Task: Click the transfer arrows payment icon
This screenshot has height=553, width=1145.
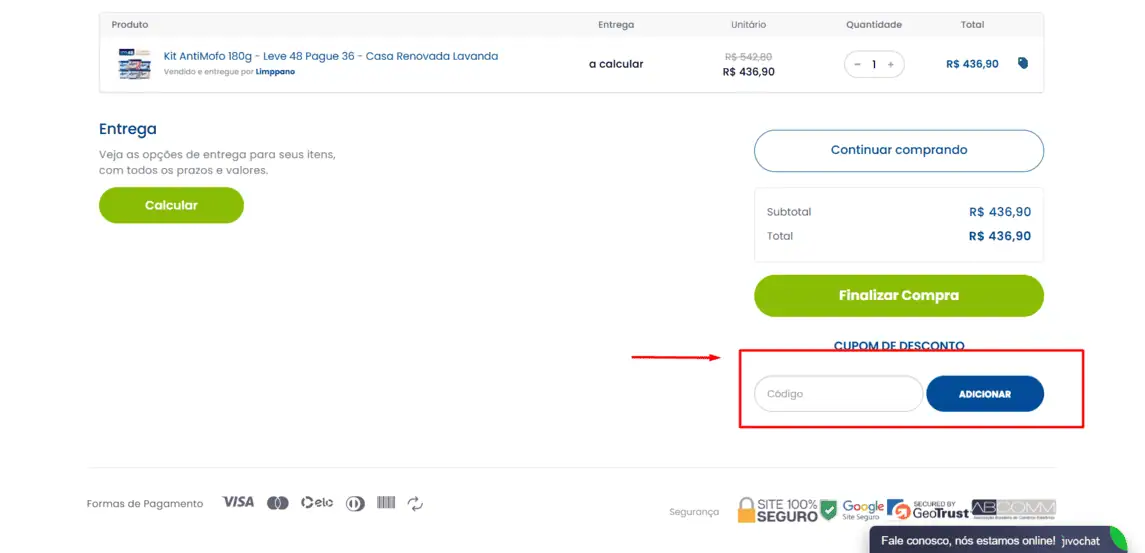Action: 416,503
